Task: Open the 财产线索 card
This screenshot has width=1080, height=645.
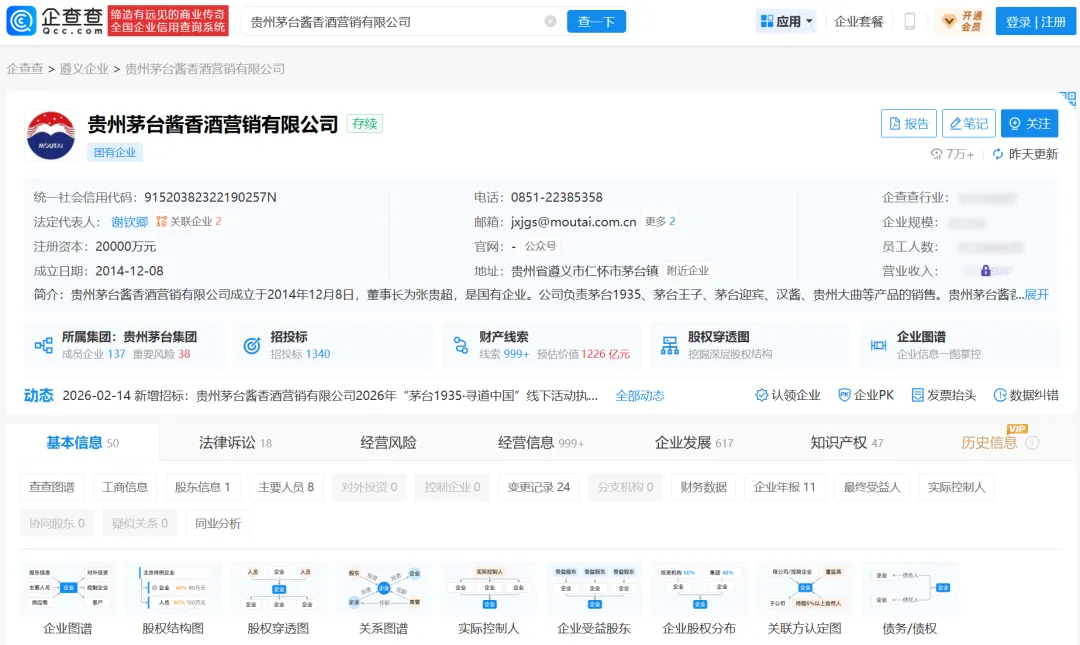Action: (x=542, y=345)
